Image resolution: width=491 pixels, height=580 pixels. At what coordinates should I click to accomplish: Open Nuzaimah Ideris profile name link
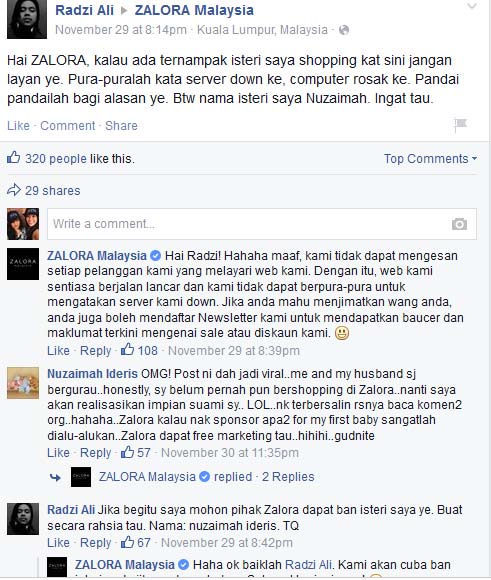tap(93, 374)
